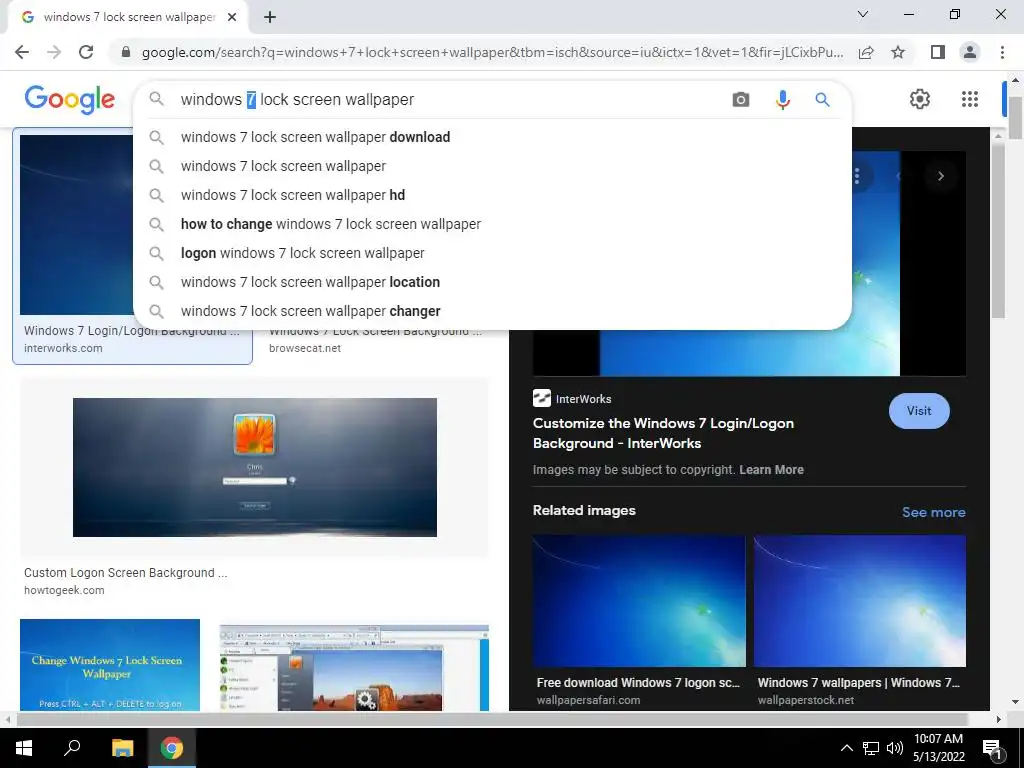Open the desktop screenshot thumbnail with gears
The height and width of the screenshot is (768, 1024).
tap(354, 667)
